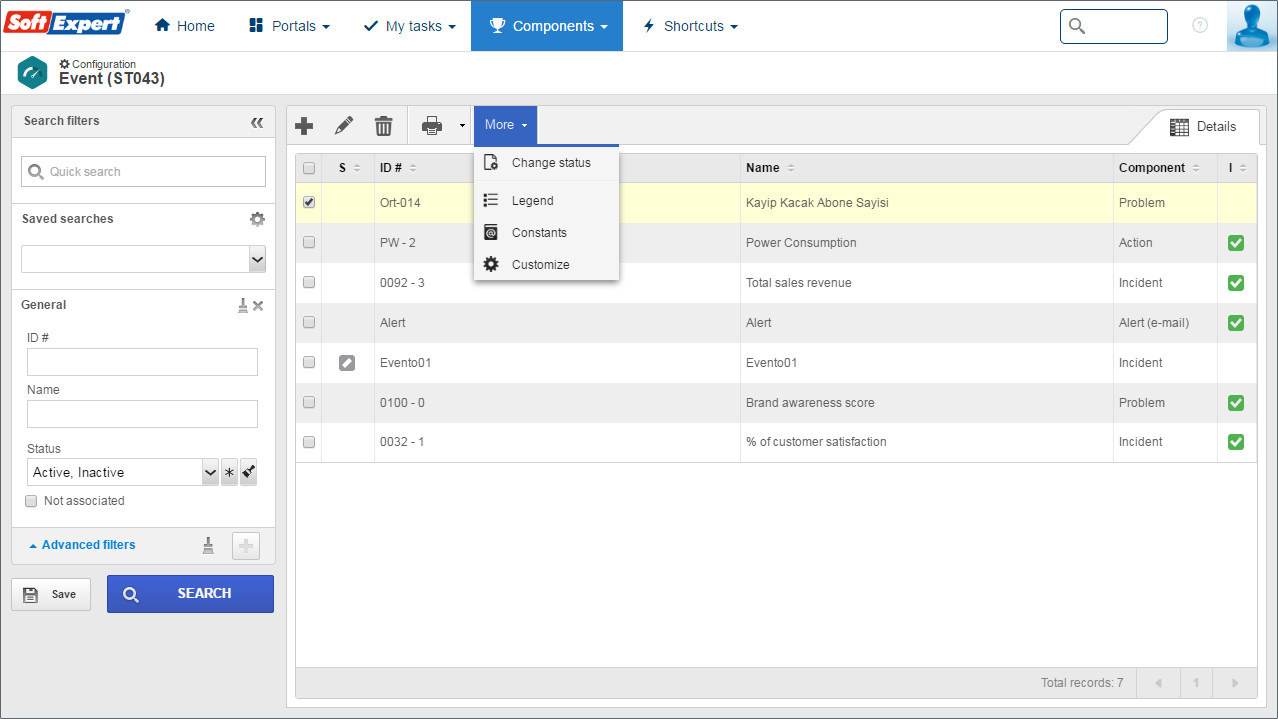Expand the Status Active, Inactive dropdown
Image resolution: width=1278 pixels, height=719 pixels.
[x=210, y=472]
